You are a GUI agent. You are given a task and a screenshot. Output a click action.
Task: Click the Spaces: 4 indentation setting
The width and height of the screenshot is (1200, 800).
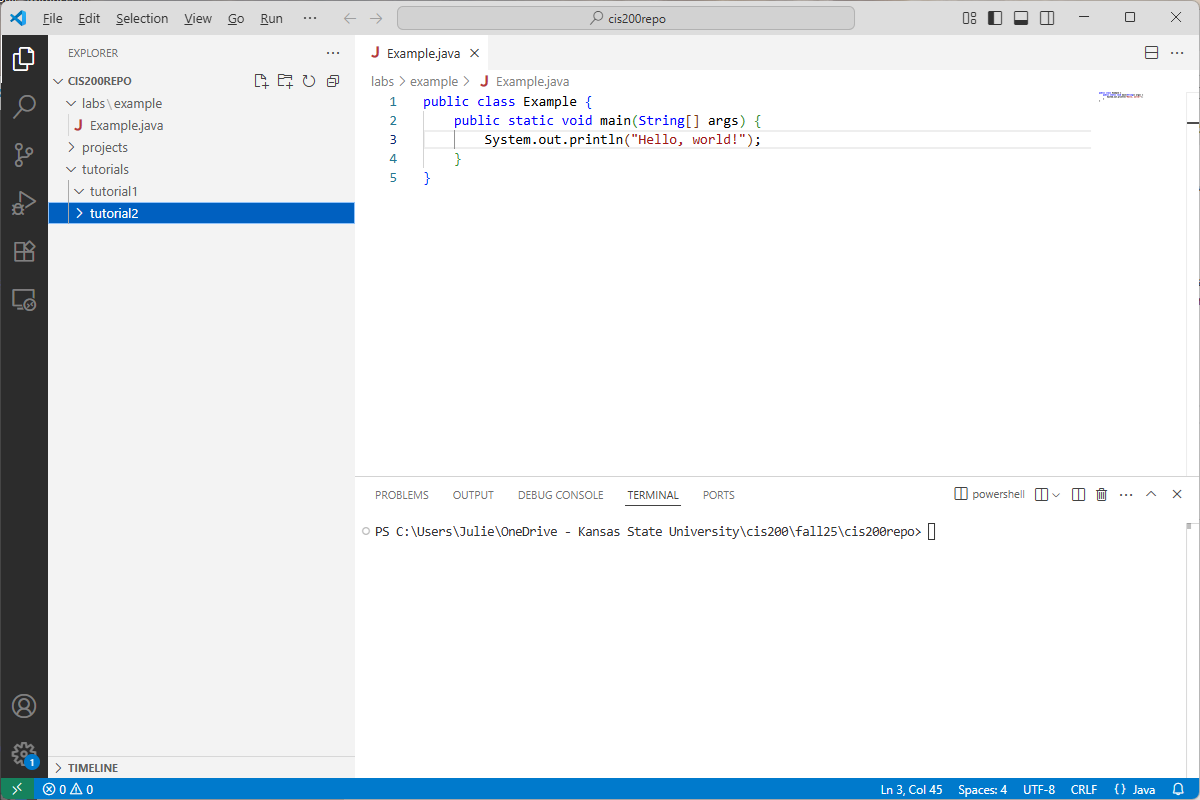[x=982, y=789]
